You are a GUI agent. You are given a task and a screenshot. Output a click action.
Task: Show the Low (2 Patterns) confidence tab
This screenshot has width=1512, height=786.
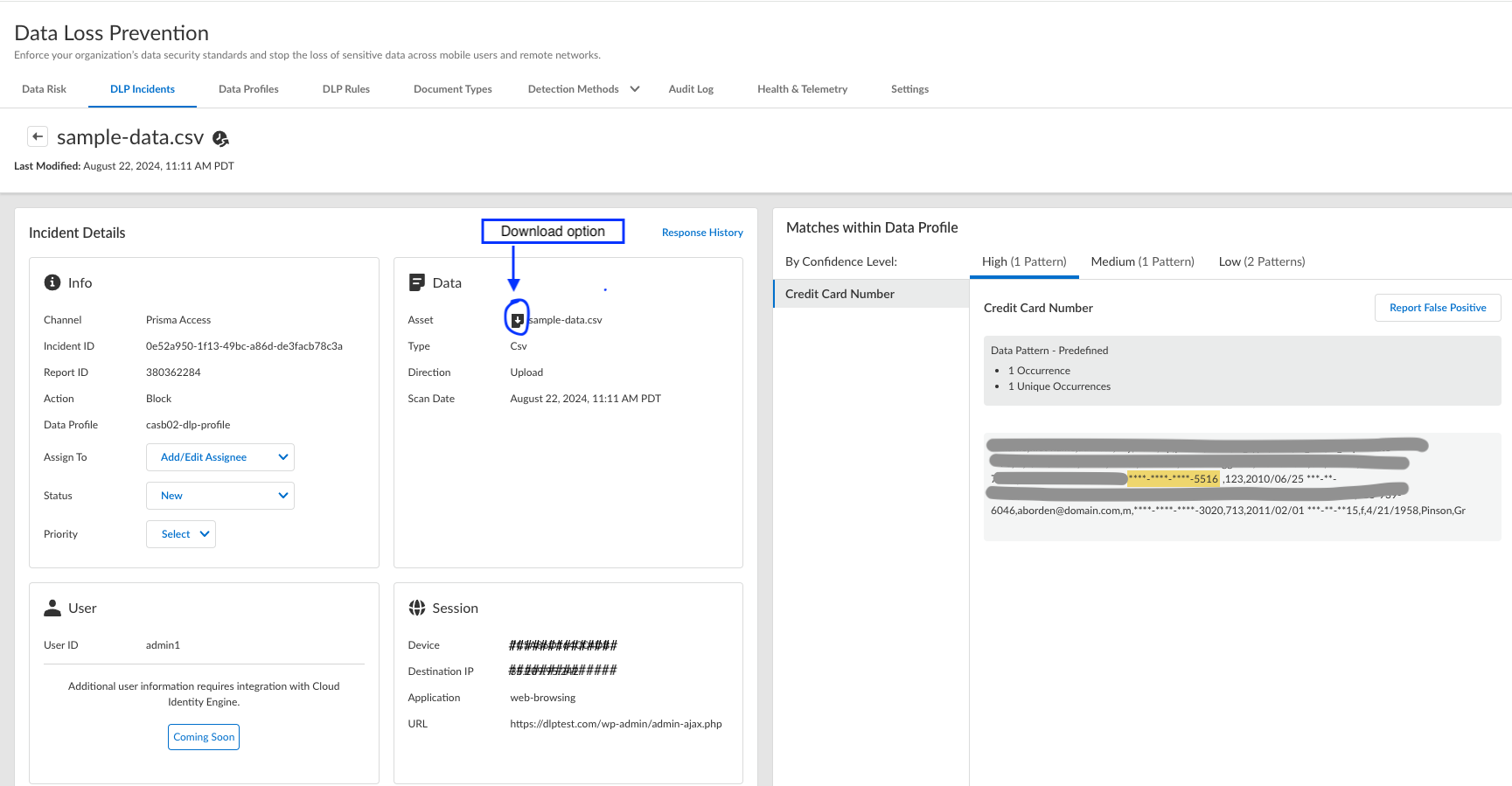click(x=1261, y=261)
